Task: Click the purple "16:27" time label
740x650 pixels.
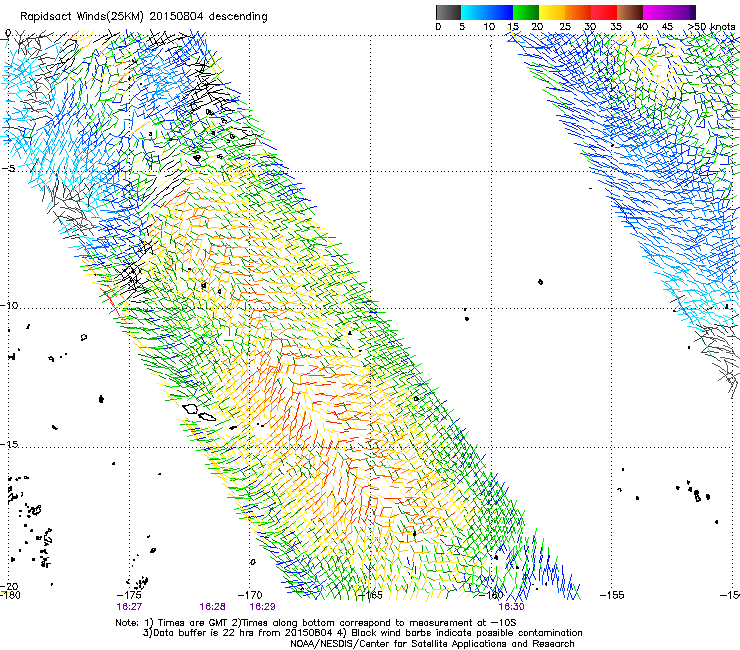Action: click(x=129, y=607)
